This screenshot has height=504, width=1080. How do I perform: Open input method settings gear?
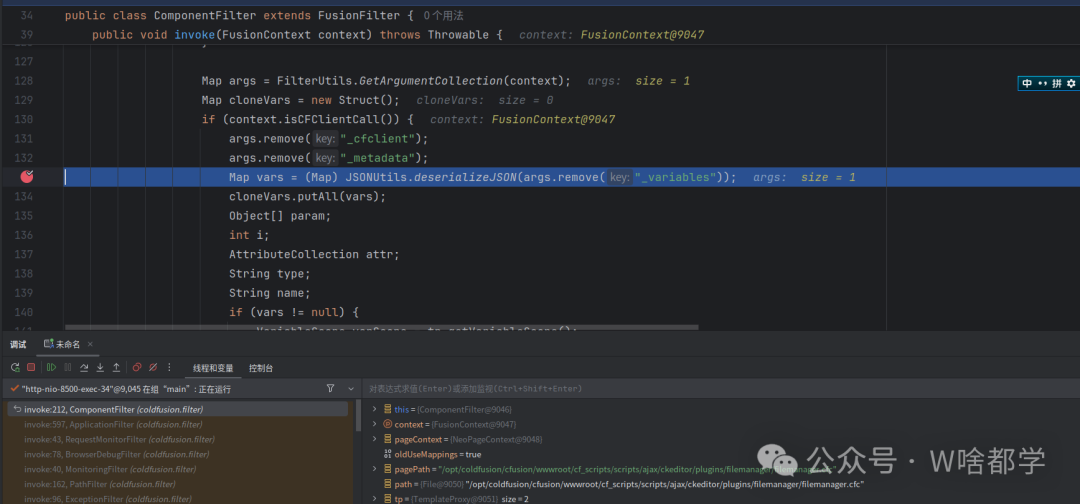[1070, 83]
